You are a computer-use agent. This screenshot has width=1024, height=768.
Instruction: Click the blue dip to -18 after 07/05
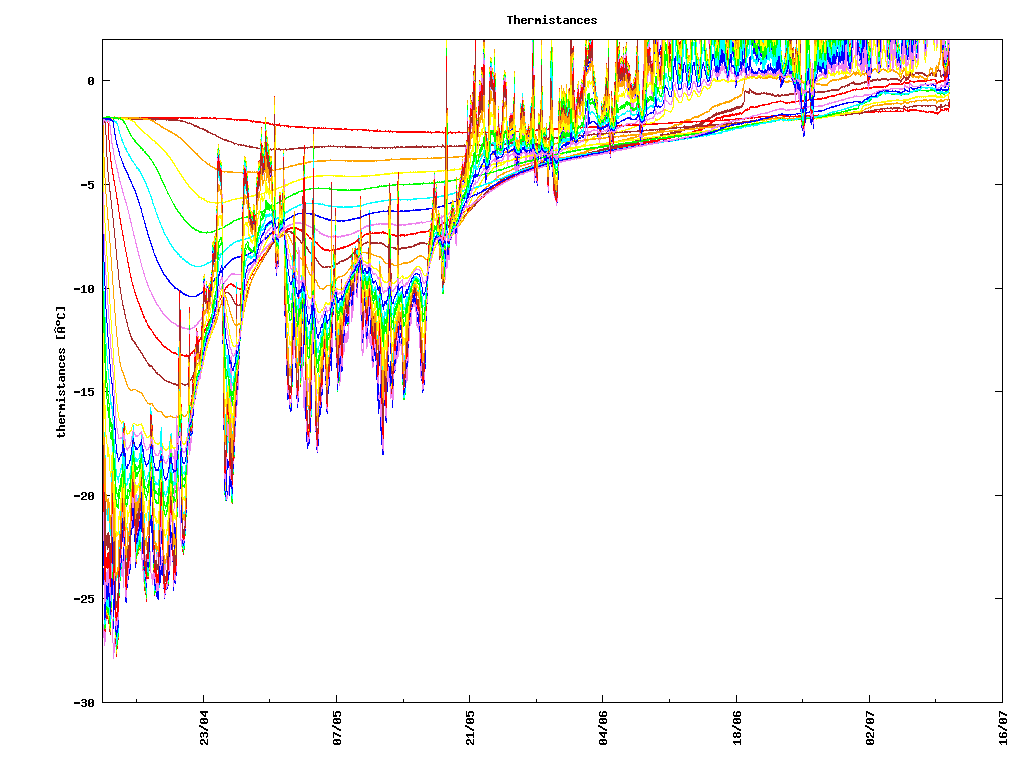(x=382, y=450)
